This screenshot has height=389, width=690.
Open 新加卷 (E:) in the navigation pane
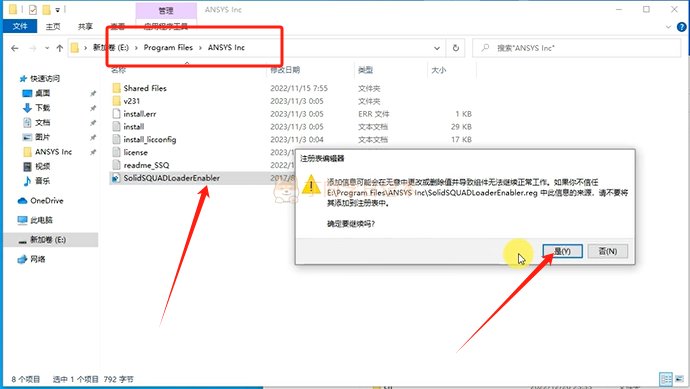click(48, 239)
